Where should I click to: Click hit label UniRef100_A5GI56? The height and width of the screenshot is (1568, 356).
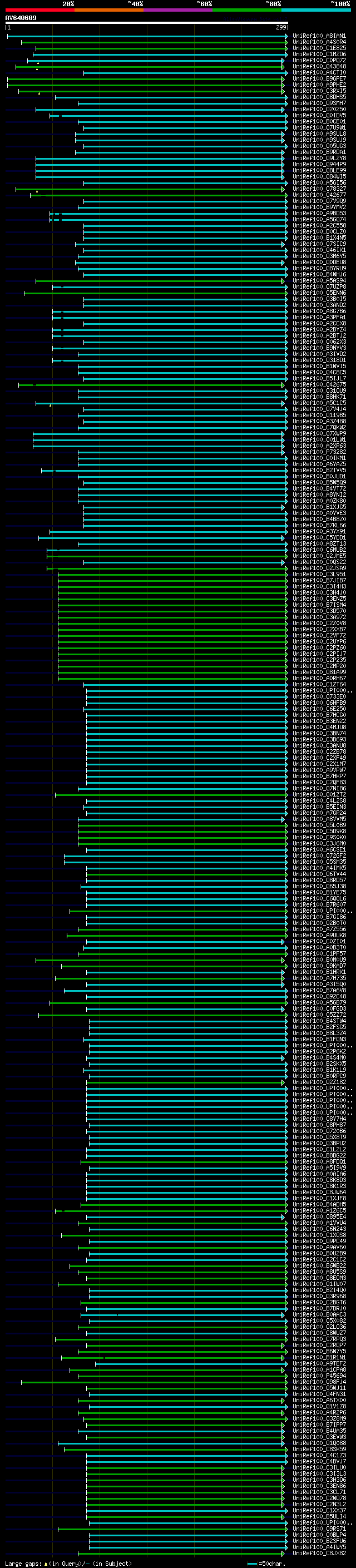319,182
